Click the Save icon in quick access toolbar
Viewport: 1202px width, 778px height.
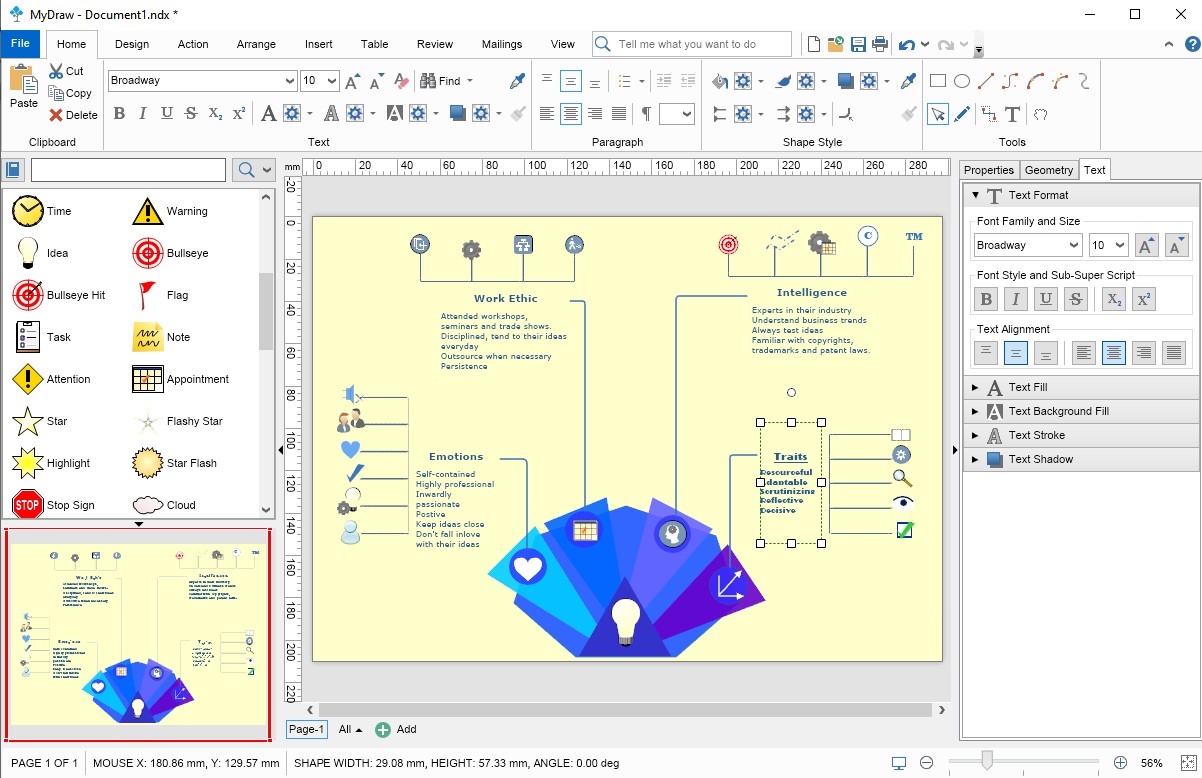[858, 44]
